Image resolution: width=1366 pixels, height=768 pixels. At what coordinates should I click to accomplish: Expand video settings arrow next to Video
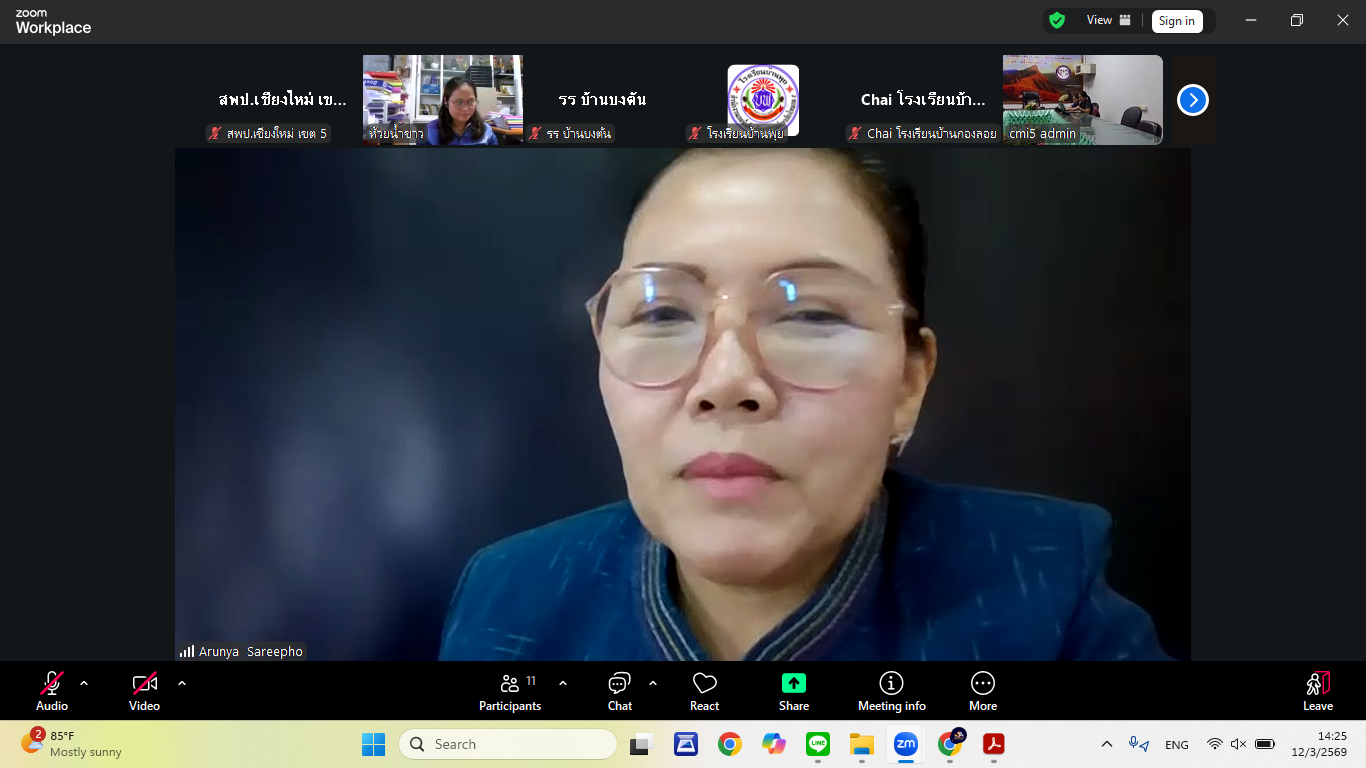[182, 683]
